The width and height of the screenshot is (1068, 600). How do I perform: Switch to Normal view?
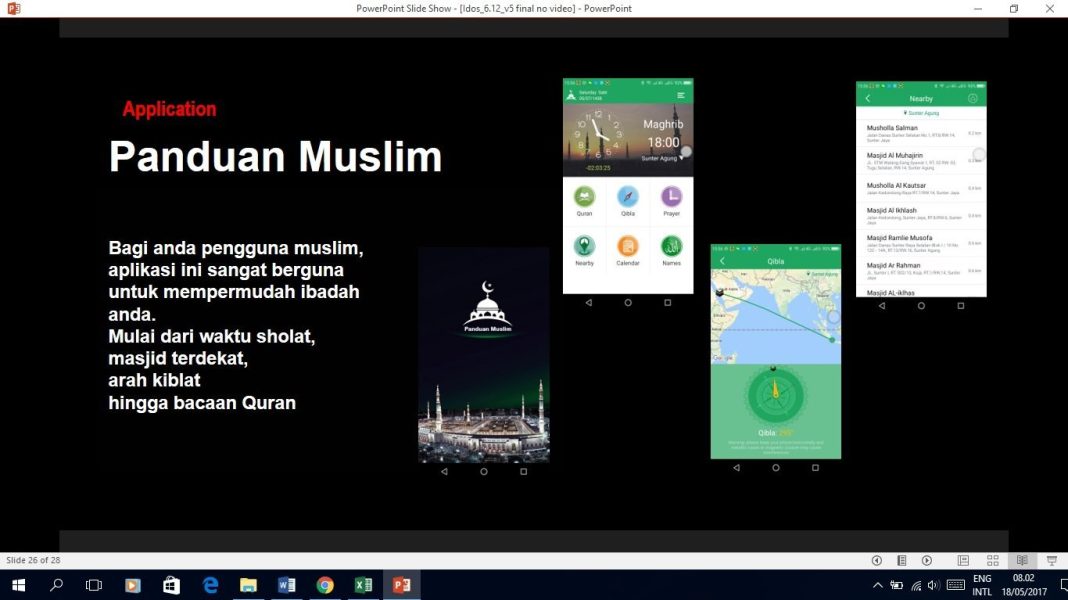963,560
